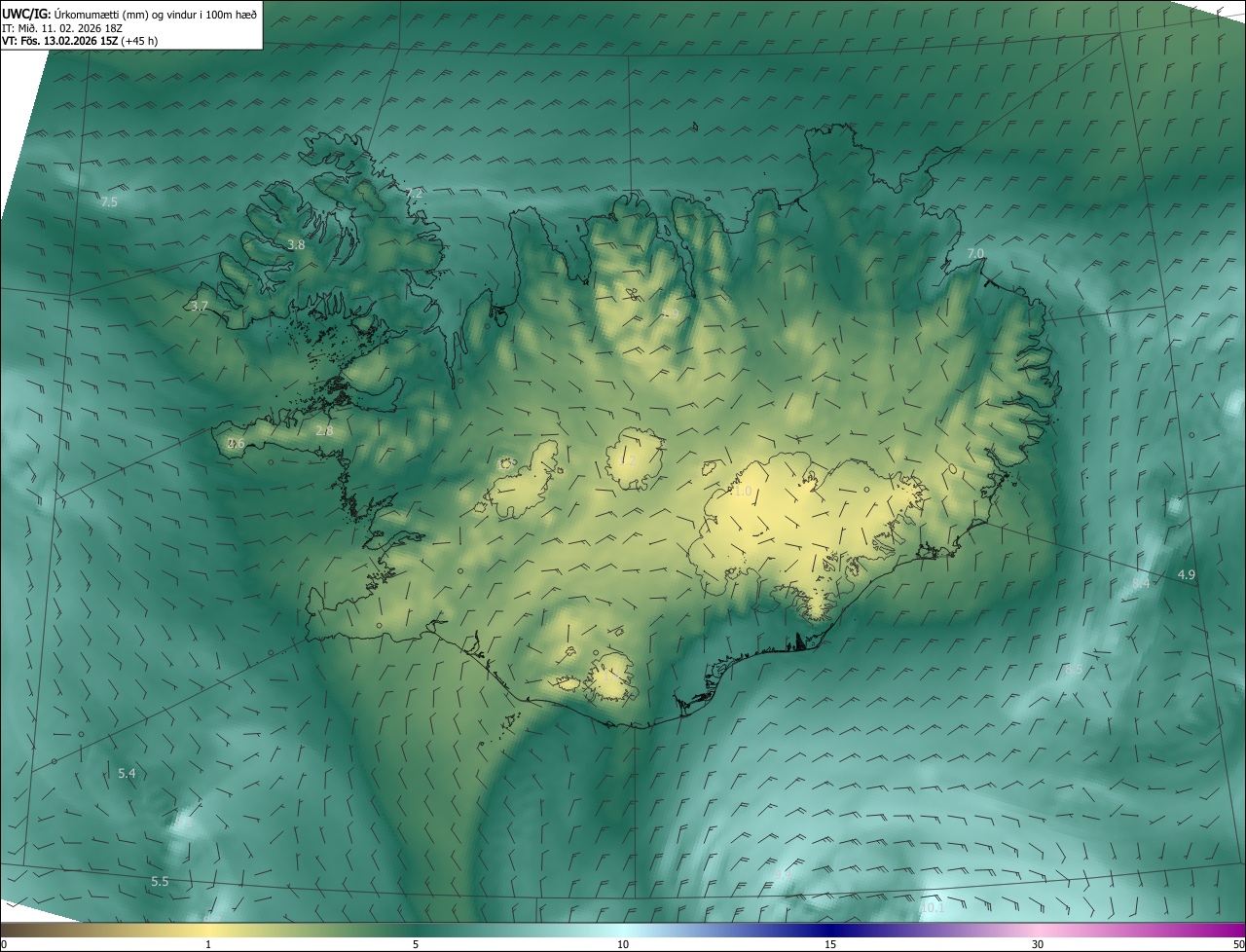Click the 1.0 label on Vatnajökull glacier
This screenshot has height=952, width=1246.
(744, 492)
